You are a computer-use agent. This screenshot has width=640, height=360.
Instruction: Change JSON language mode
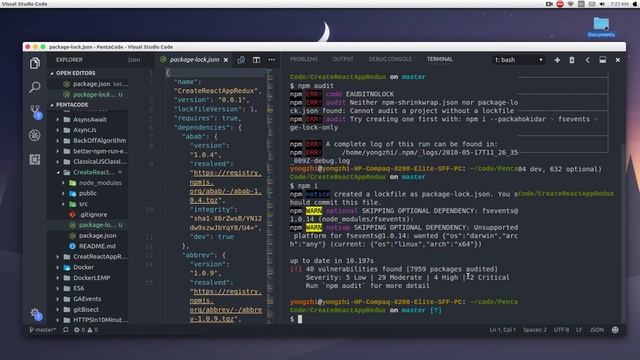(x=596, y=330)
